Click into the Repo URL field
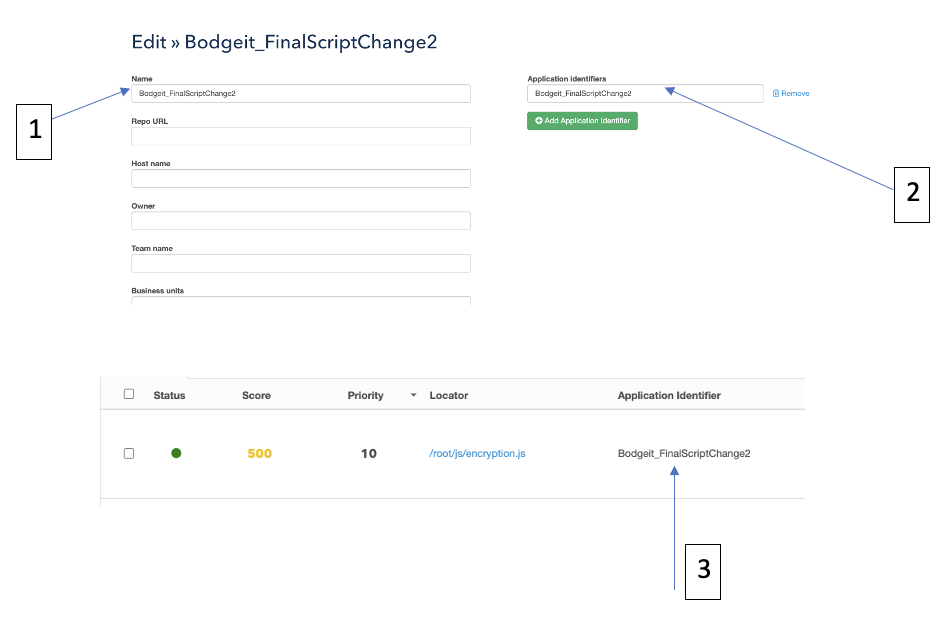 tap(300, 136)
